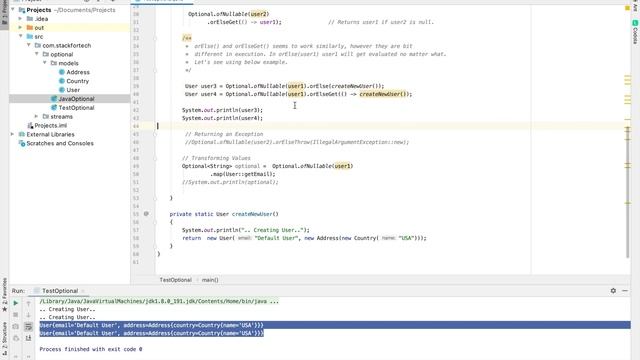Click the Stop process square icon

[16, 315]
